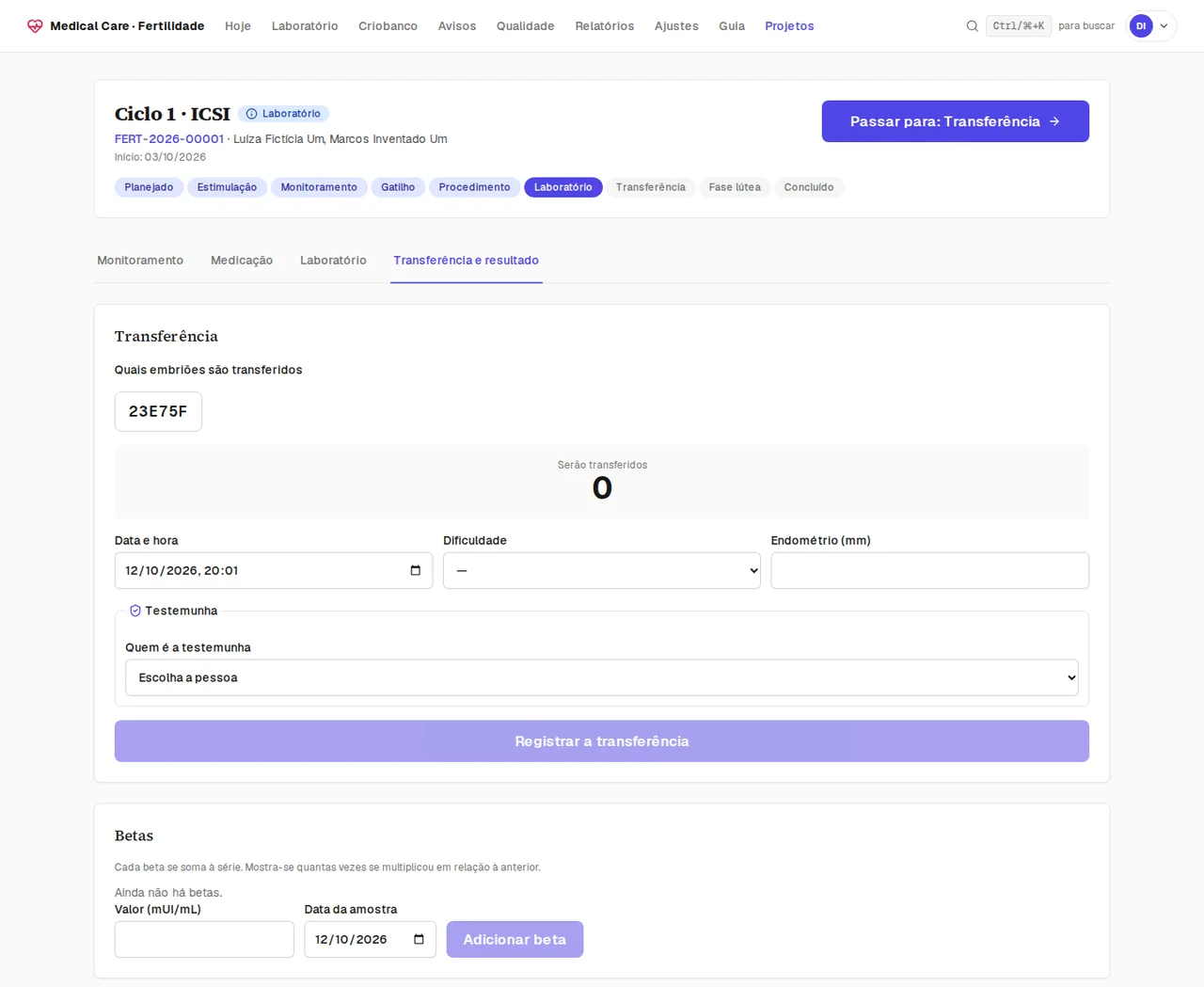This screenshot has height=987, width=1204.
Task: Click the Monitoramento stage pill
Action: (319, 187)
